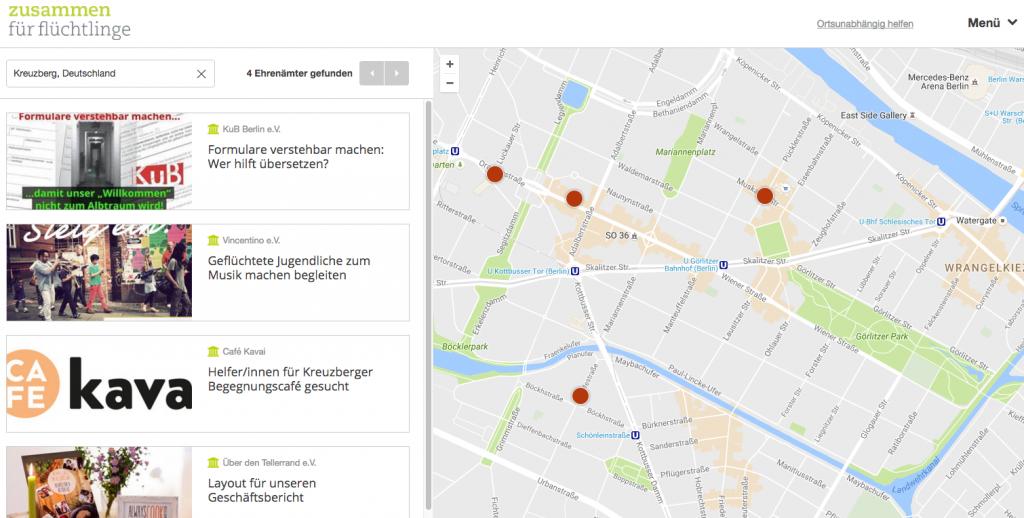Clear the Kreuzberg search field with X
This screenshot has height=518, width=1024.
201,73
